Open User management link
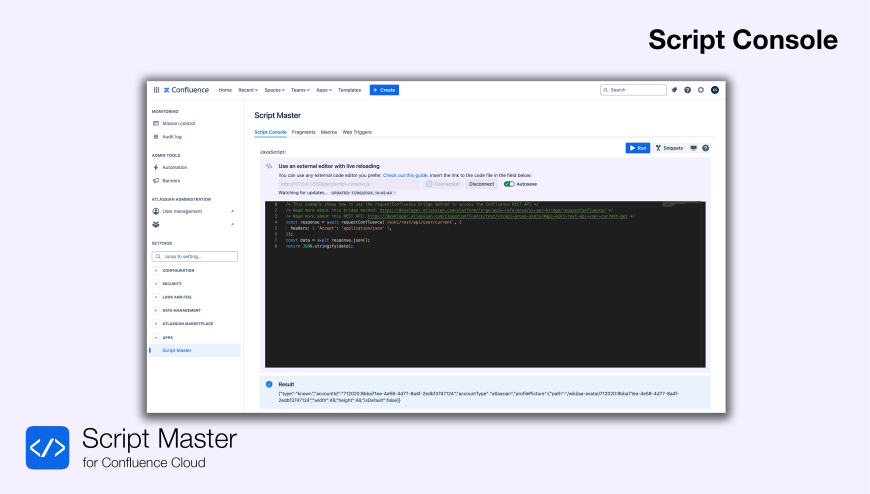870x494 pixels. (x=182, y=211)
